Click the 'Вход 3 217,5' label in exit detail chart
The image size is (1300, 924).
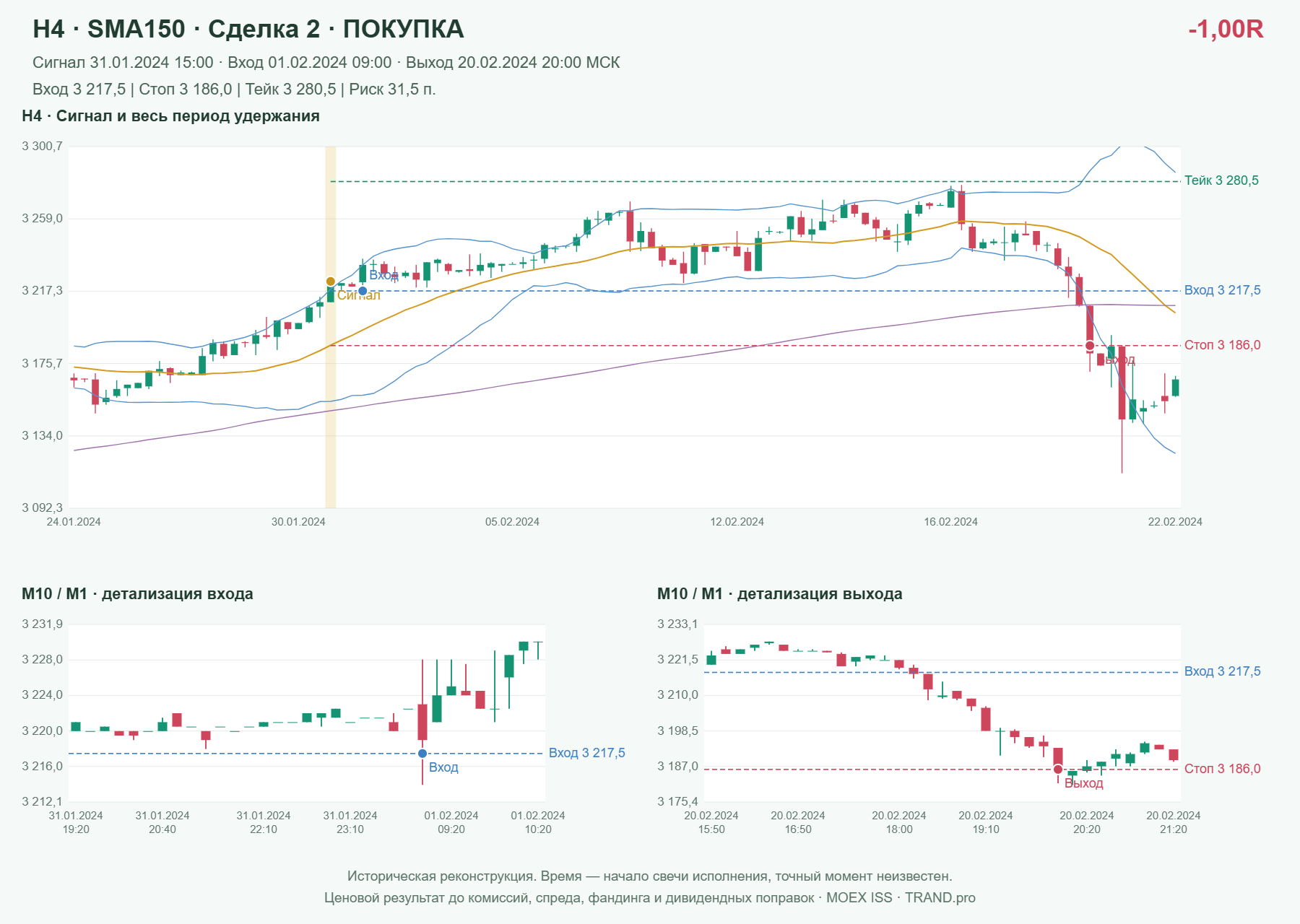point(1222,671)
